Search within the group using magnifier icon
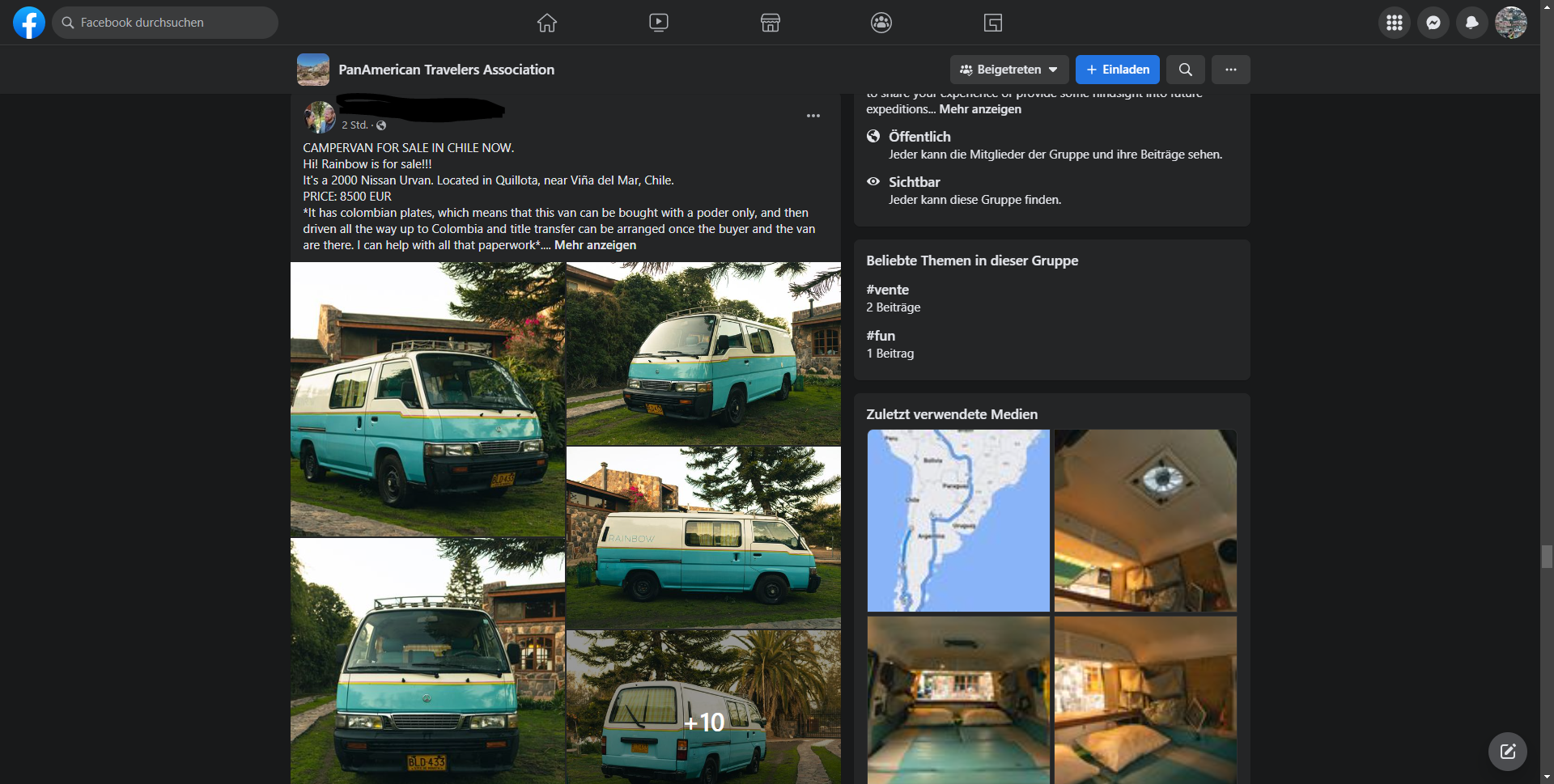This screenshot has height=784, width=1554. (x=1186, y=70)
